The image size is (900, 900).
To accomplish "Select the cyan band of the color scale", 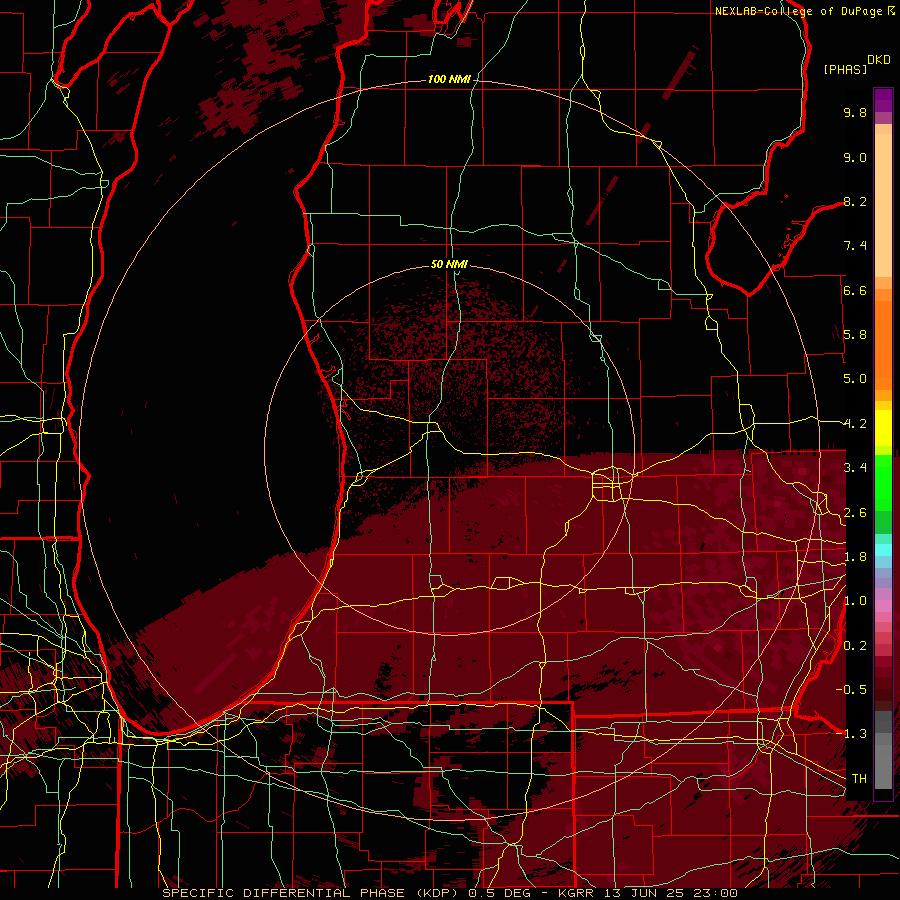I will coord(883,550).
